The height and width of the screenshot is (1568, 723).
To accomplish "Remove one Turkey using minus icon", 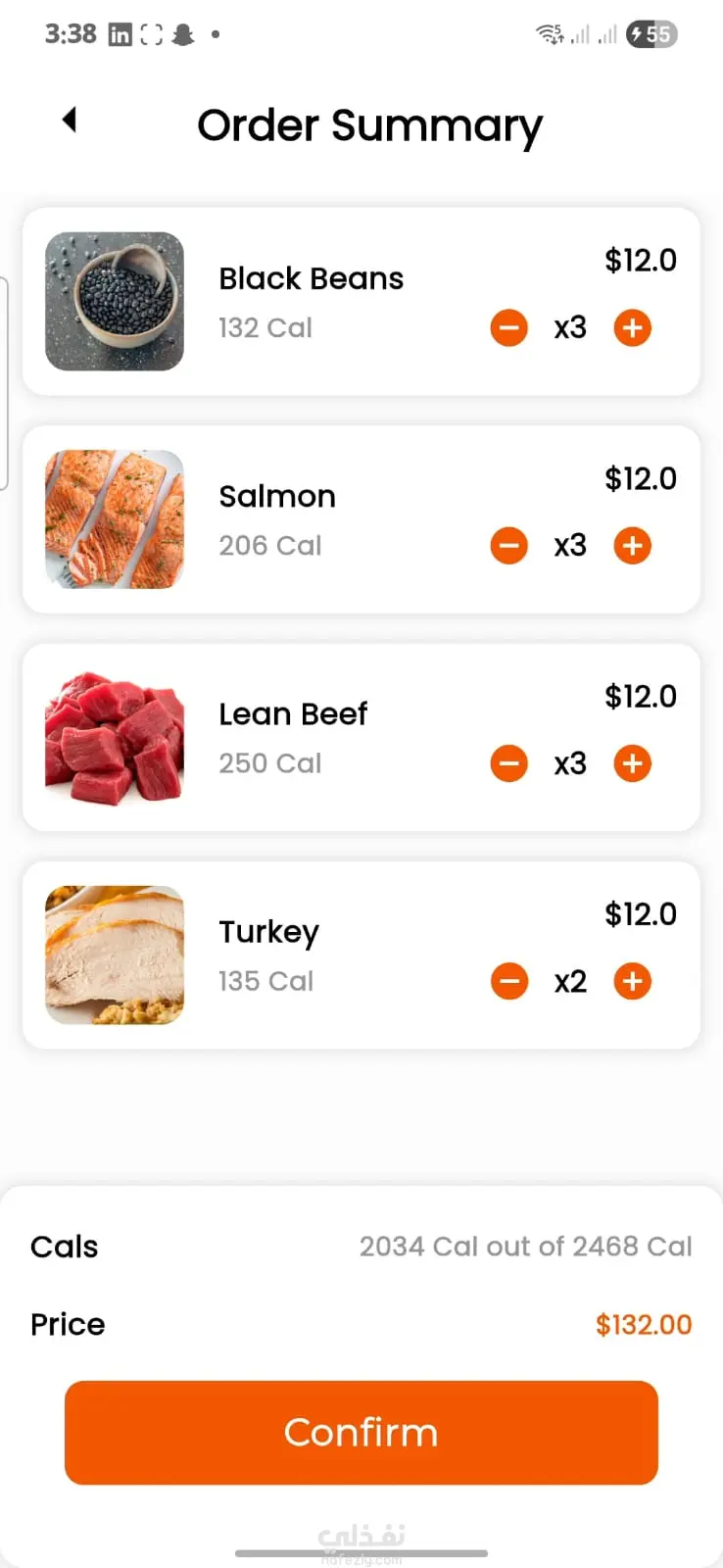I will click(509, 981).
